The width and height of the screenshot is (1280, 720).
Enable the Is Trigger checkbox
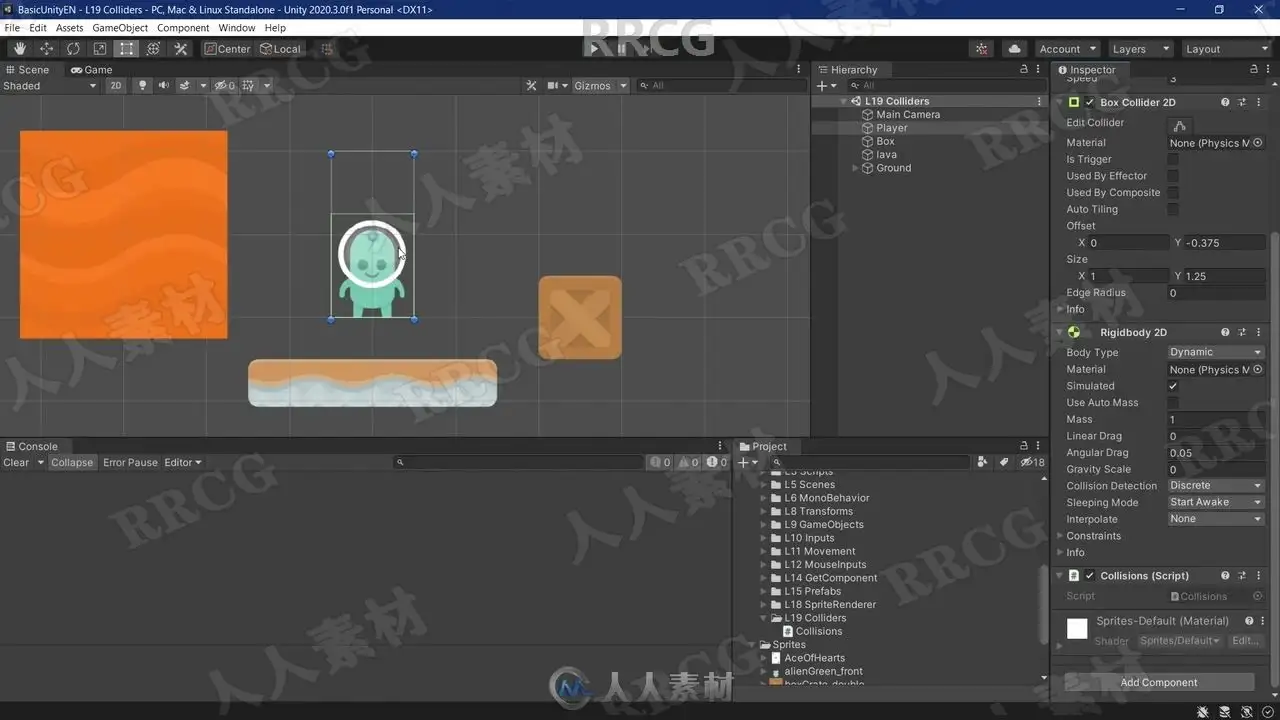click(x=1174, y=159)
